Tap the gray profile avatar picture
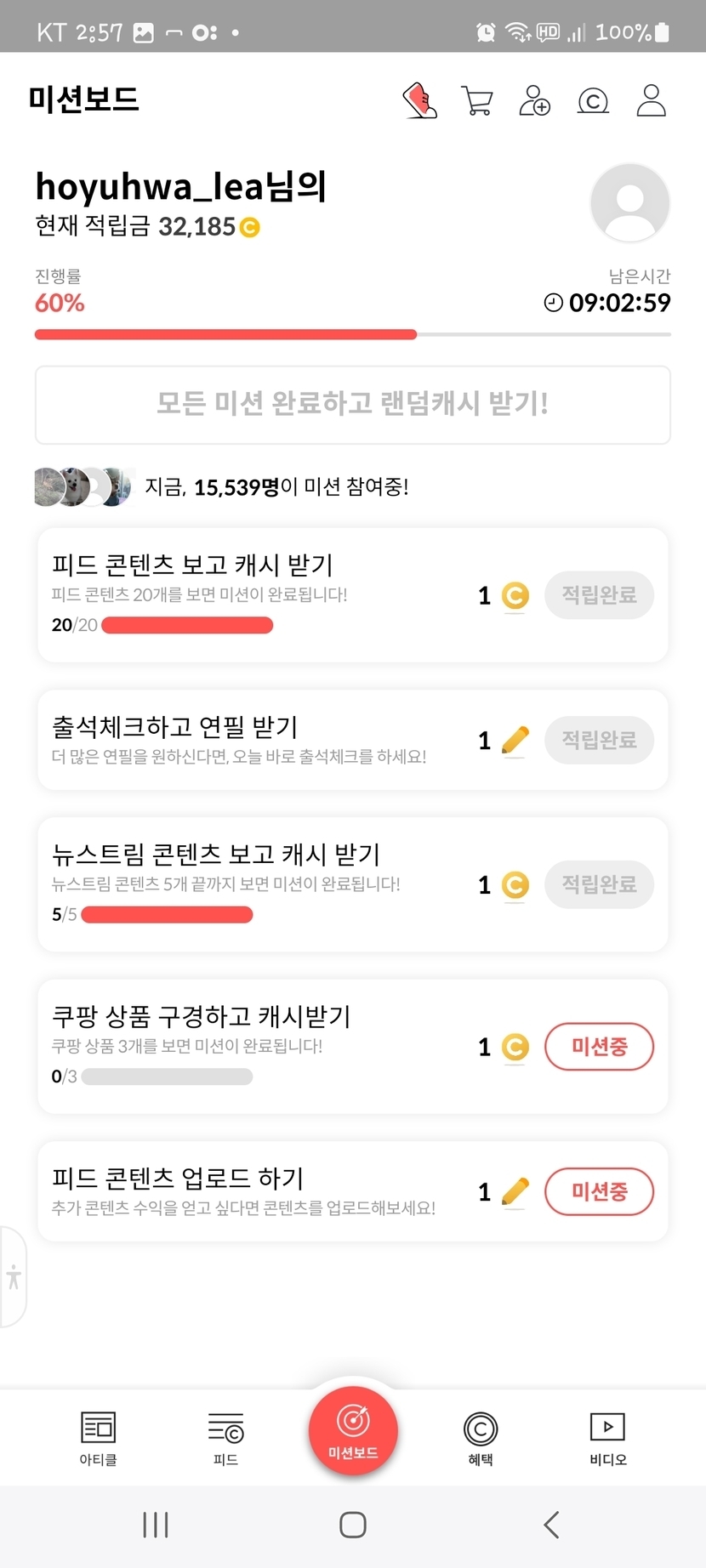 pyautogui.click(x=629, y=203)
